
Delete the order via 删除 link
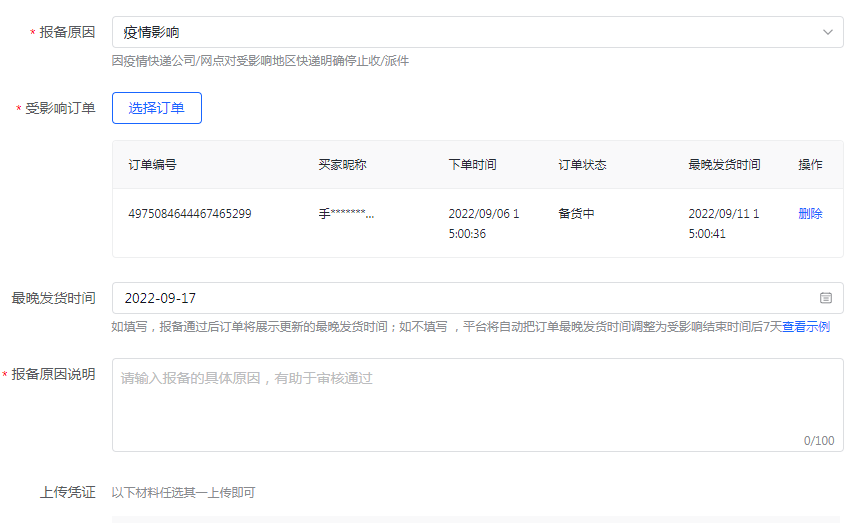810,213
